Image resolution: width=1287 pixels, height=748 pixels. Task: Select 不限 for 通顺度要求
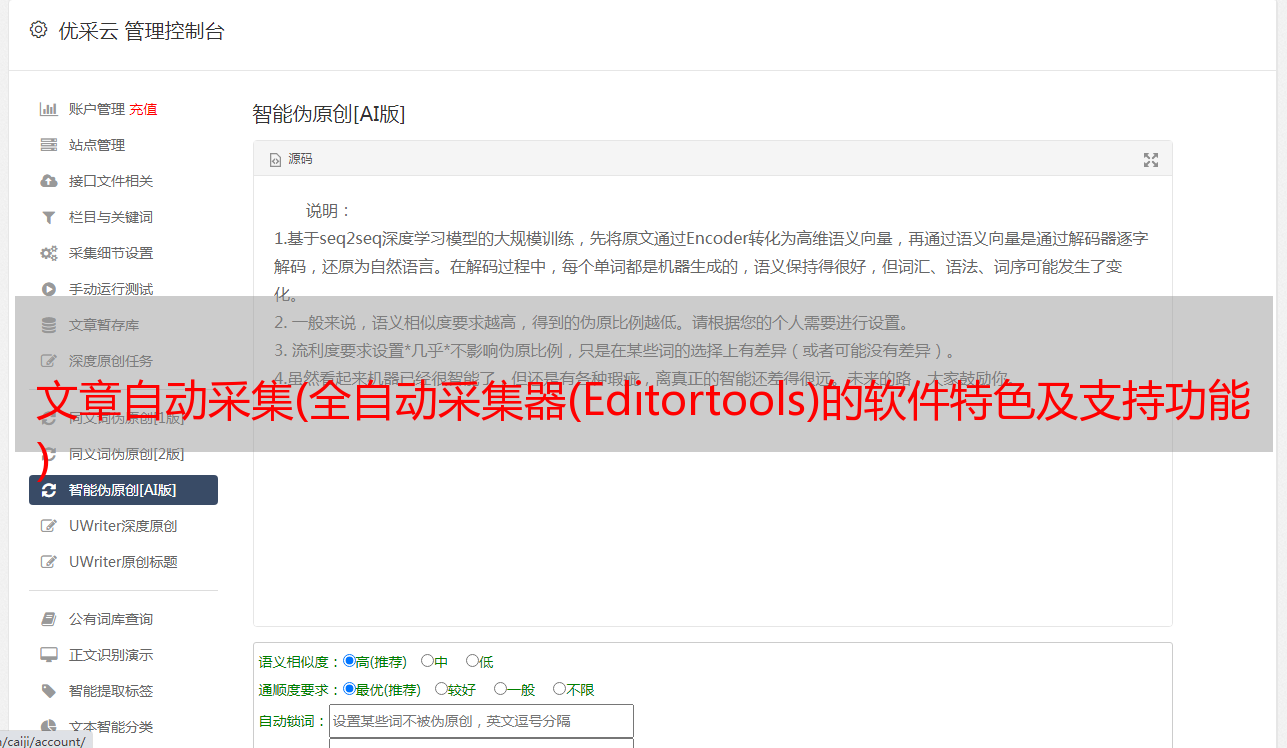tap(559, 689)
